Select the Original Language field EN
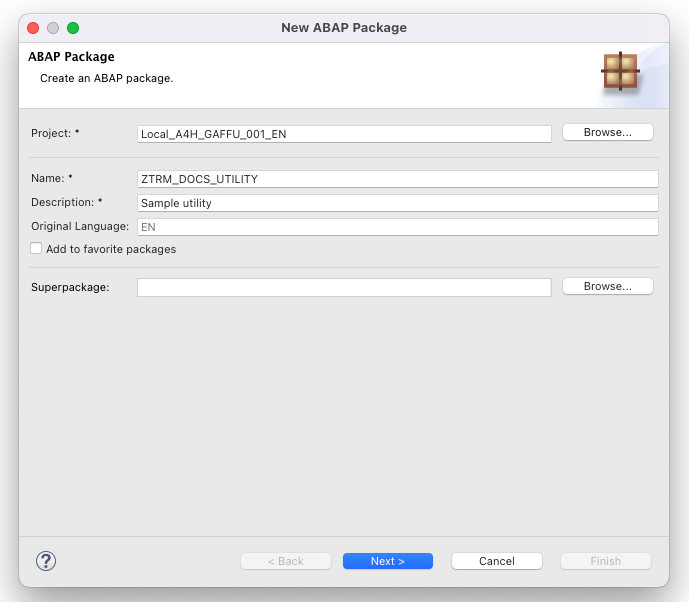This screenshot has width=689, height=602. [398, 227]
